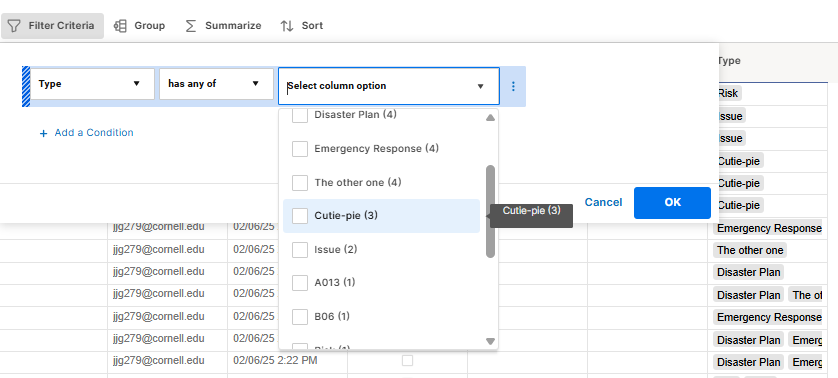Tick the Issue (2) checkbox
The image size is (838, 378).
[x=300, y=250]
